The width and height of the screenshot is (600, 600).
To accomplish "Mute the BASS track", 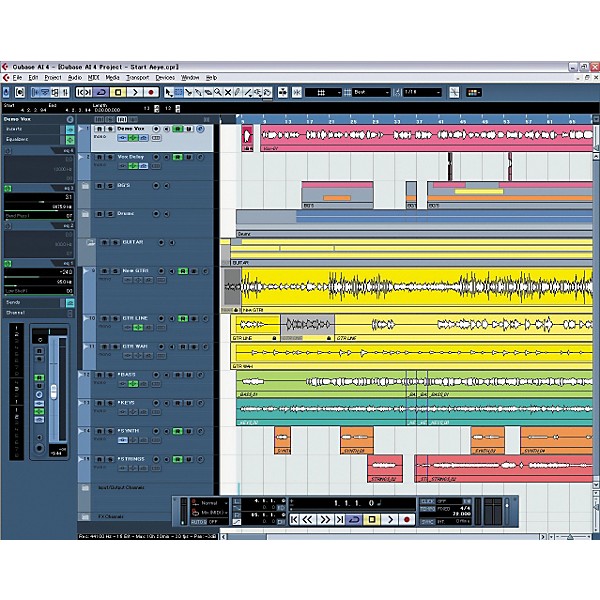I will [99, 375].
